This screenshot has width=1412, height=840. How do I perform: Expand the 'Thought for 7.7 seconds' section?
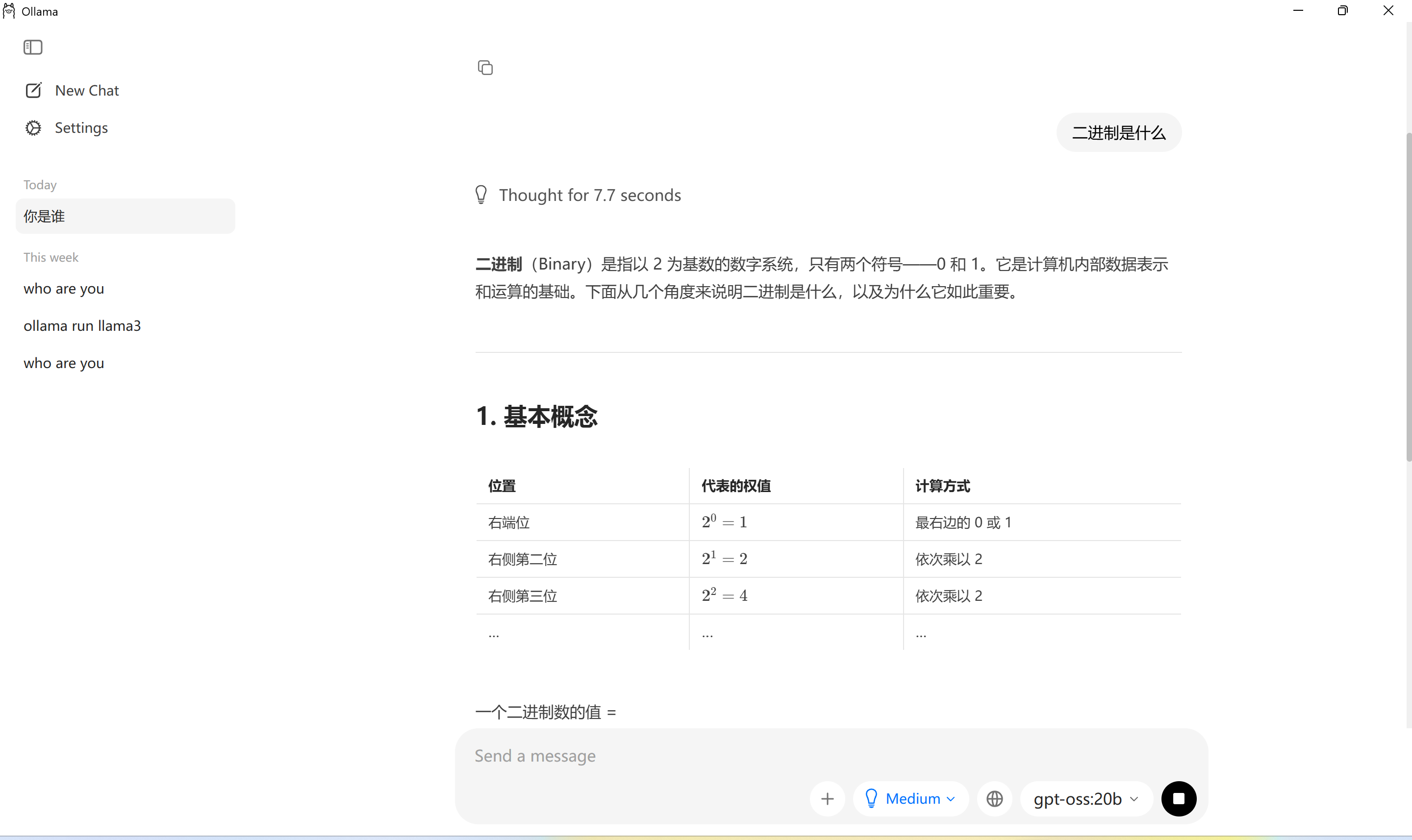(589, 195)
